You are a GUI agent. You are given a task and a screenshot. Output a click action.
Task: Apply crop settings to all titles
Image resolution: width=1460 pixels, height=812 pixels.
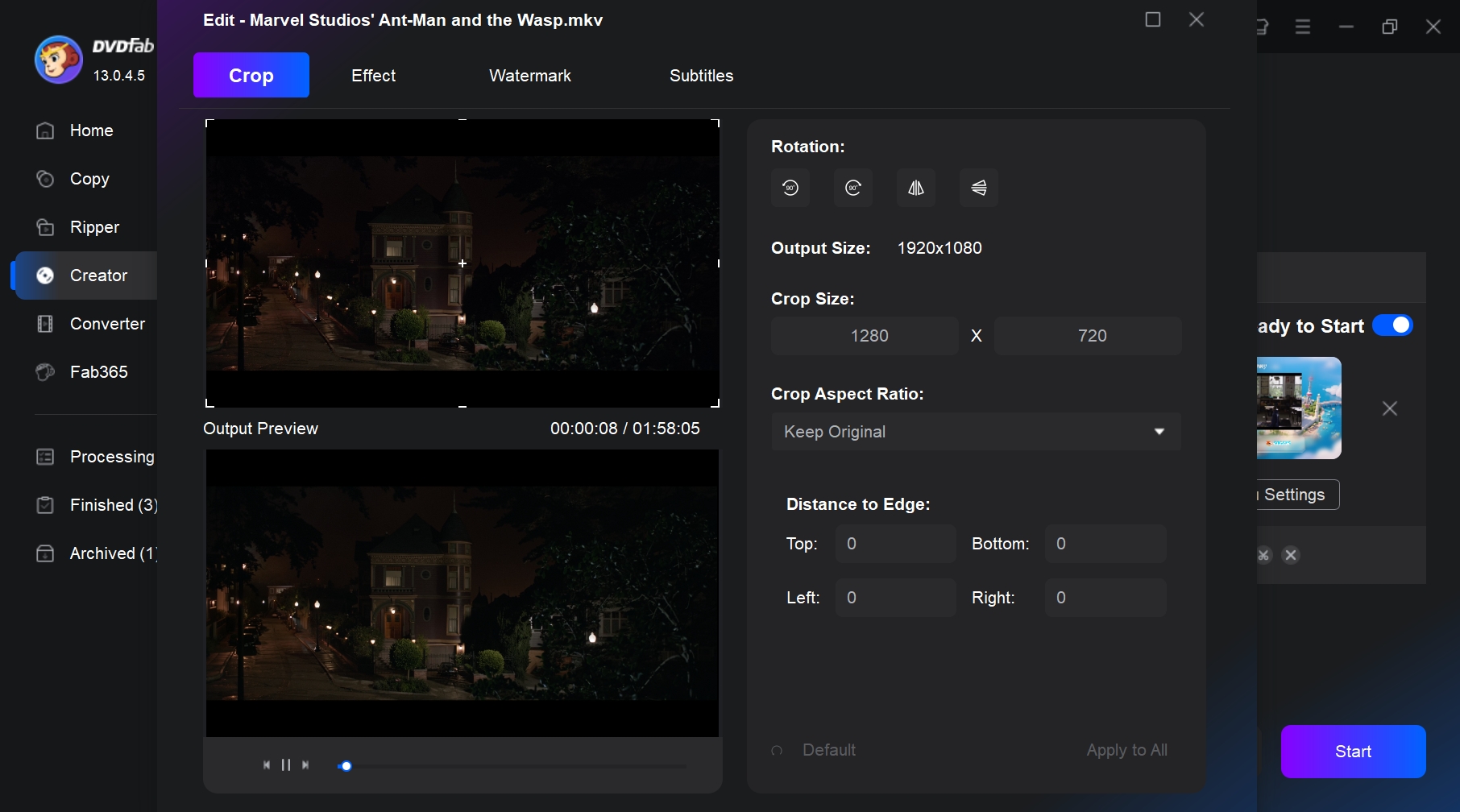point(1126,749)
